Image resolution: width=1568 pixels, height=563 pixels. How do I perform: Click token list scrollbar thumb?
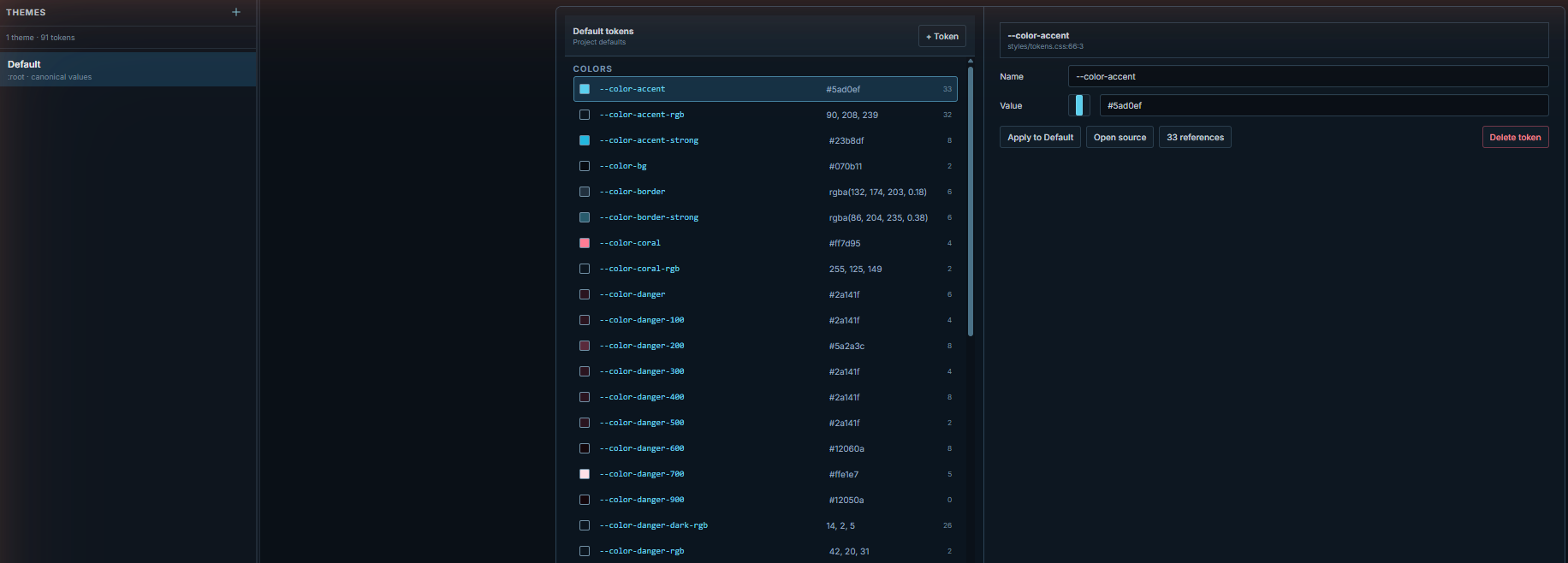(971, 201)
